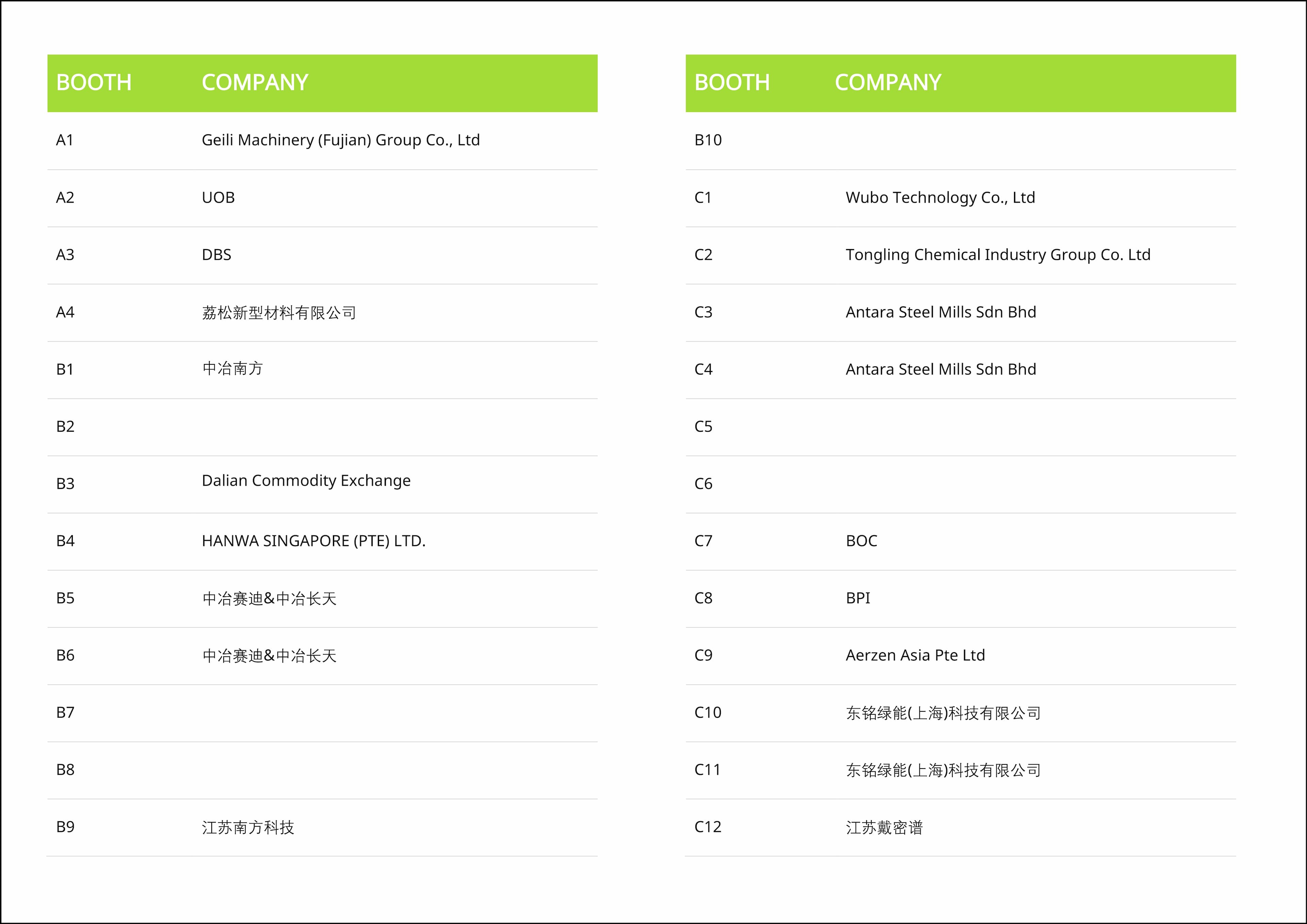Select Geili Machinery (Fujian) Group Co., Ltd
The image size is (1307, 924).
(341, 140)
